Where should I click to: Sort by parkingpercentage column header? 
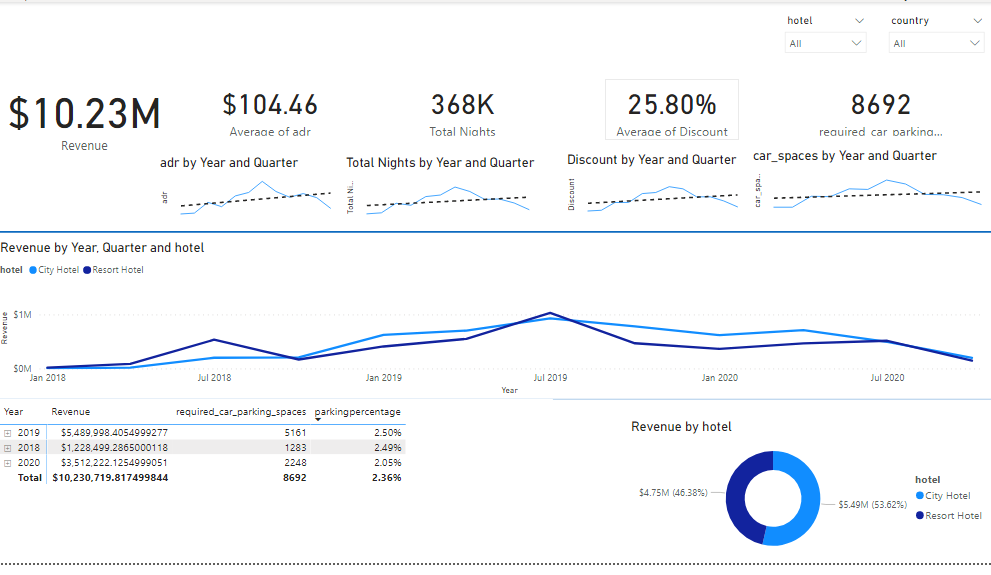tap(358, 412)
